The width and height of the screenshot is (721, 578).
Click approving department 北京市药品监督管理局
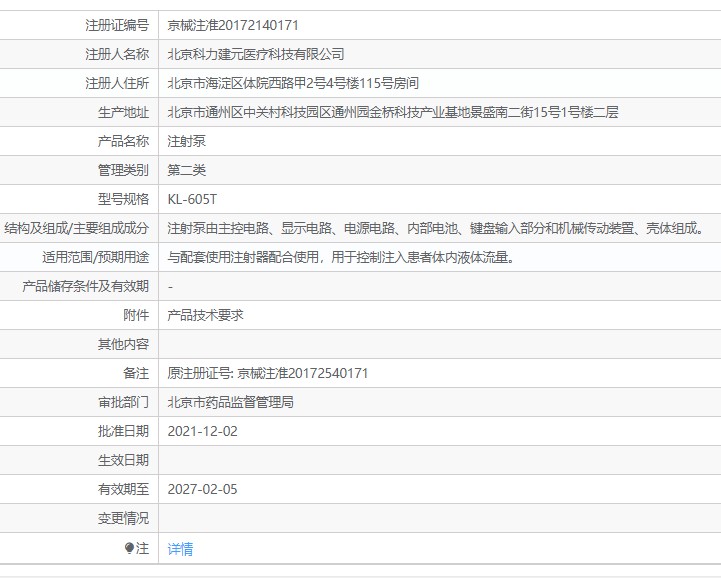(230, 402)
